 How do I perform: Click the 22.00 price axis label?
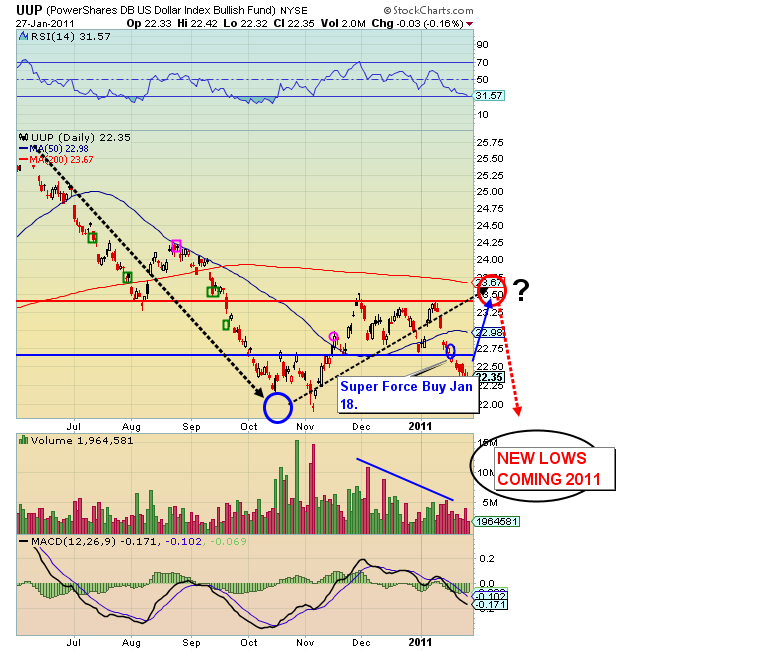click(x=490, y=405)
